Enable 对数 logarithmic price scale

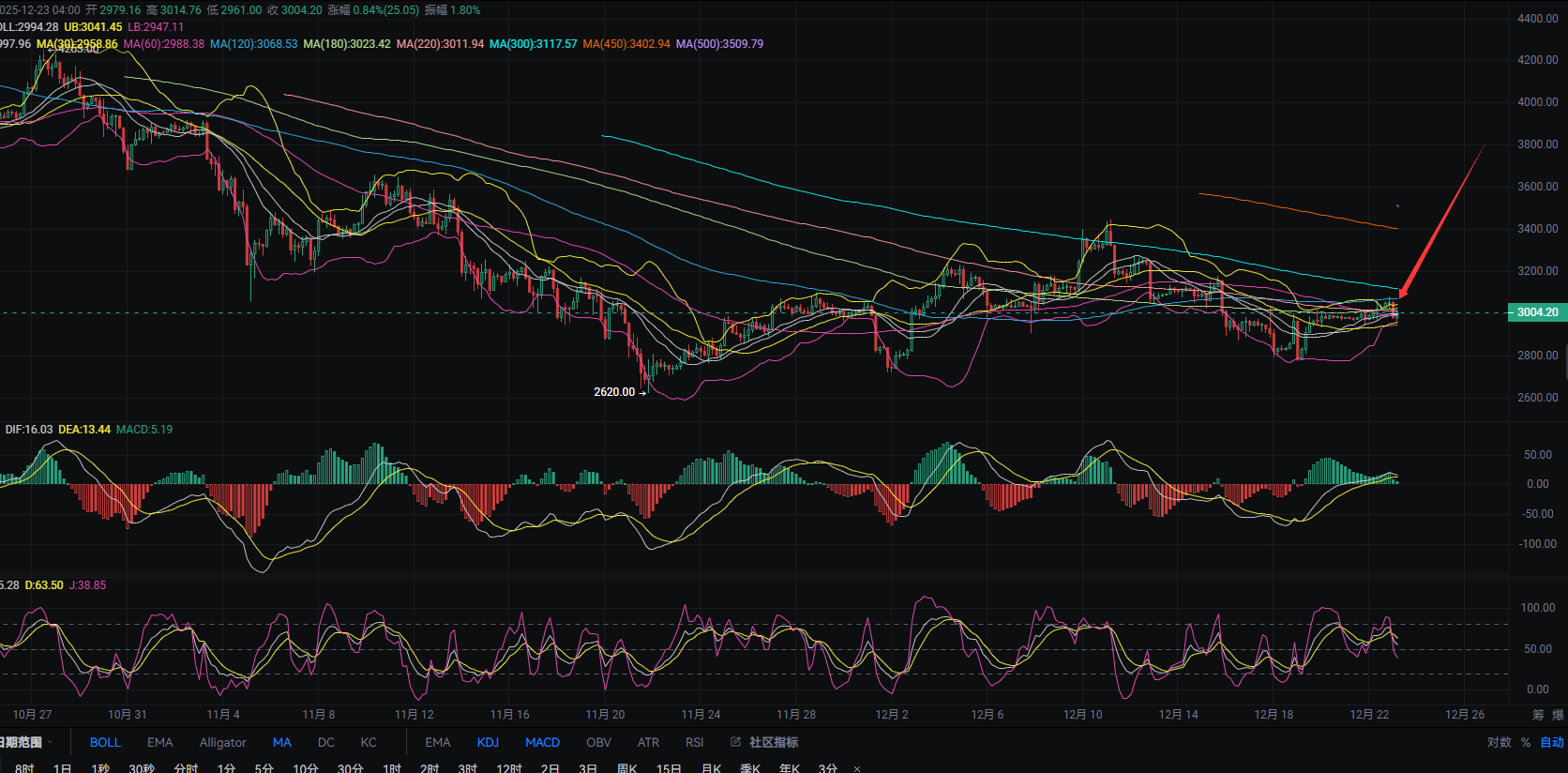pyautogui.click(x=1499, y=742)
